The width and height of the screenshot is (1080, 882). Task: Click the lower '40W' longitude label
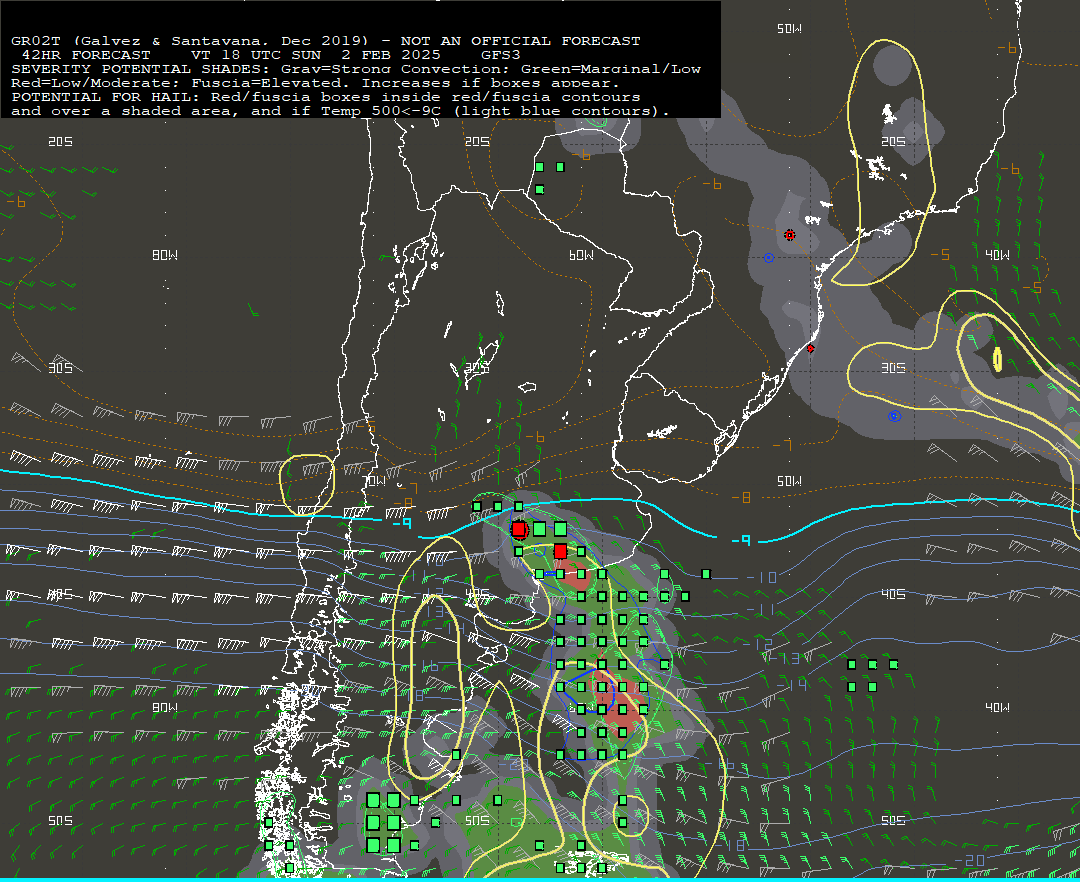click(997, 708)
